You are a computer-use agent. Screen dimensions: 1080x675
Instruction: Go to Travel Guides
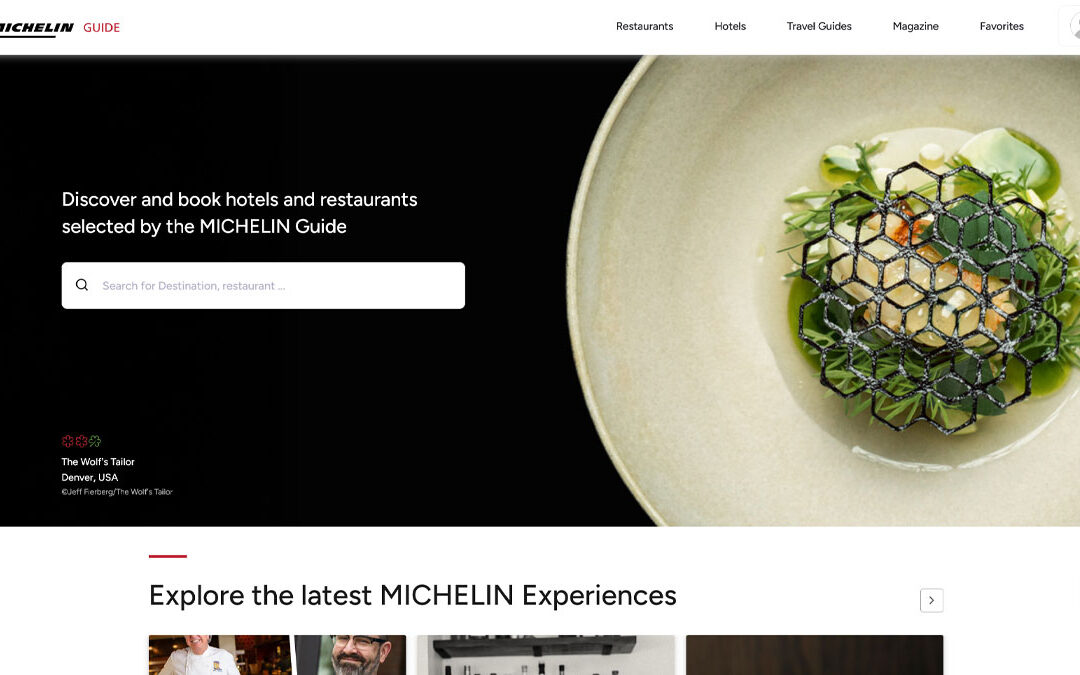coord(819,26)
